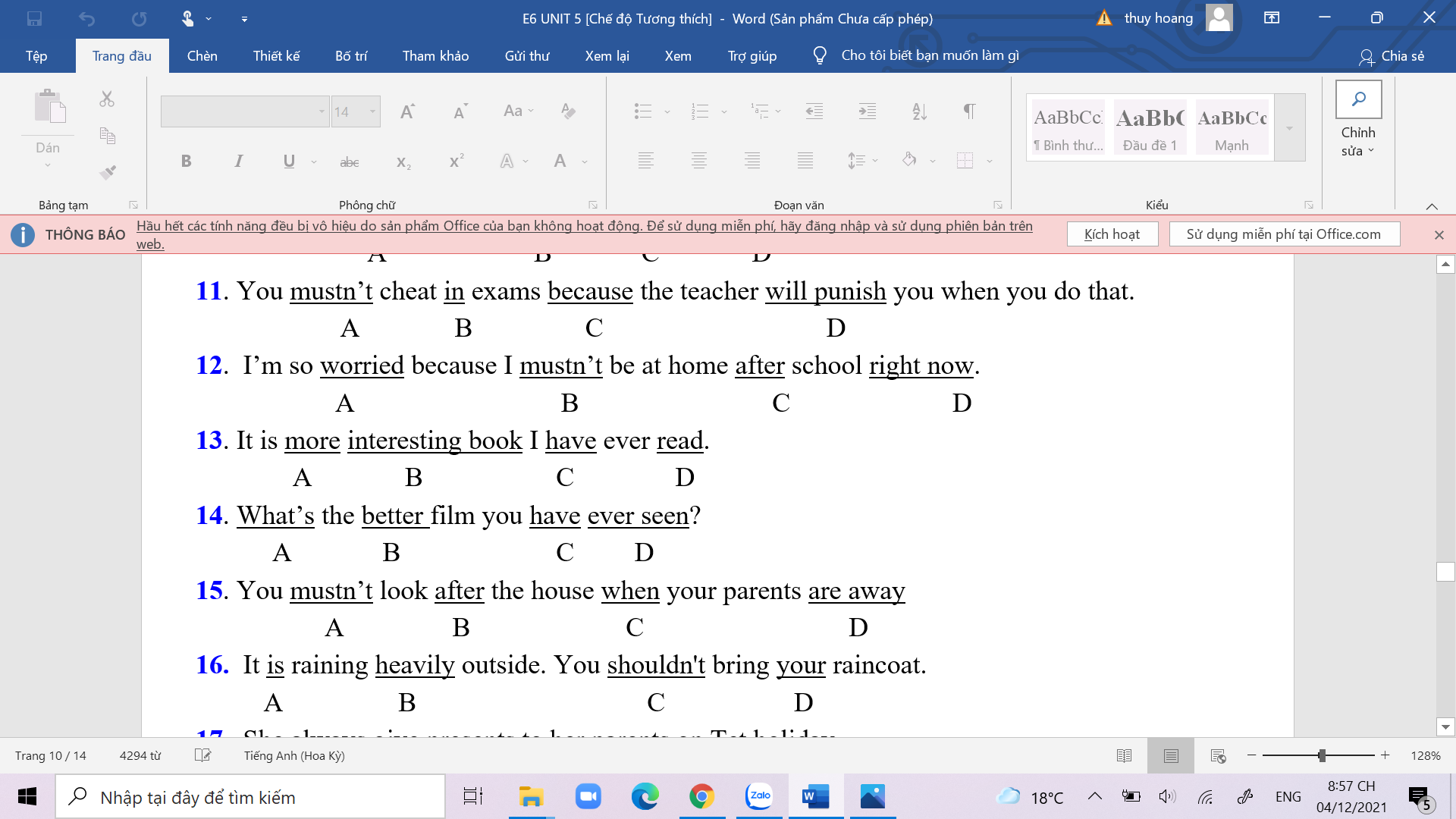1456x819 pixels.
Task: Click the vertical scrollbar down arrow
Action: pos(1445,726)
